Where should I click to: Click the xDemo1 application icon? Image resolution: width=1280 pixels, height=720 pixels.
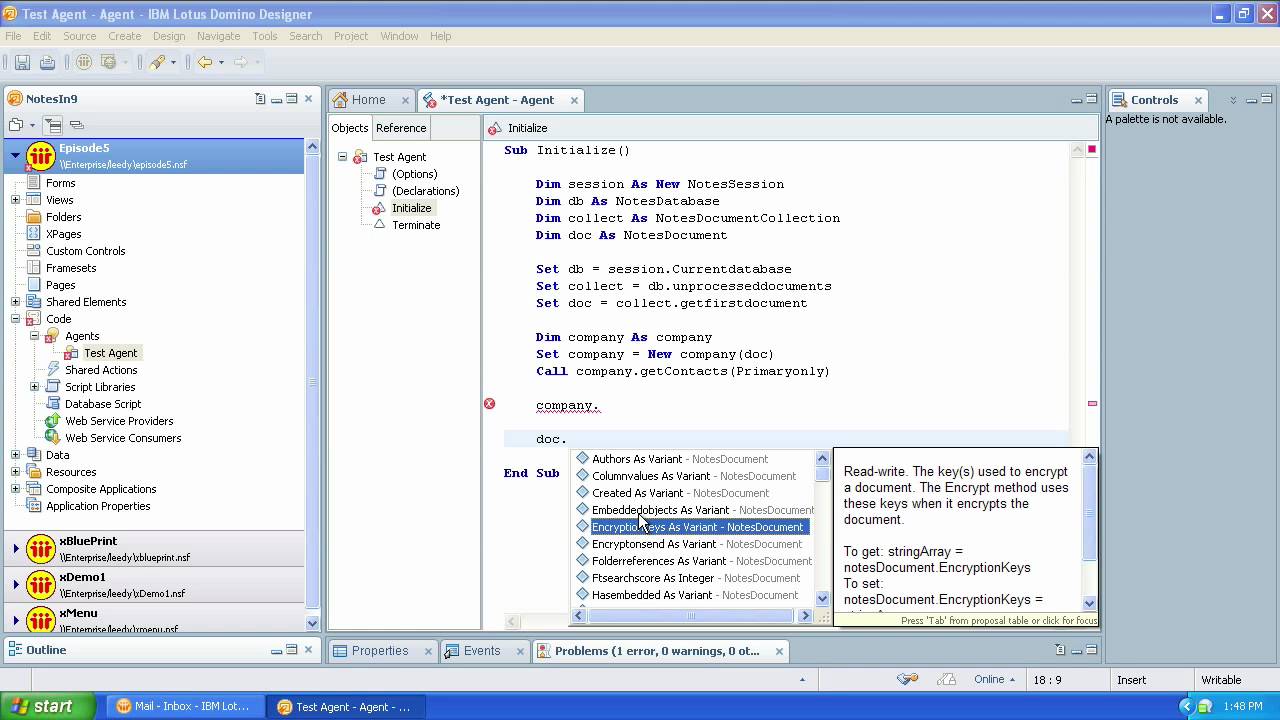coord(40,584)
